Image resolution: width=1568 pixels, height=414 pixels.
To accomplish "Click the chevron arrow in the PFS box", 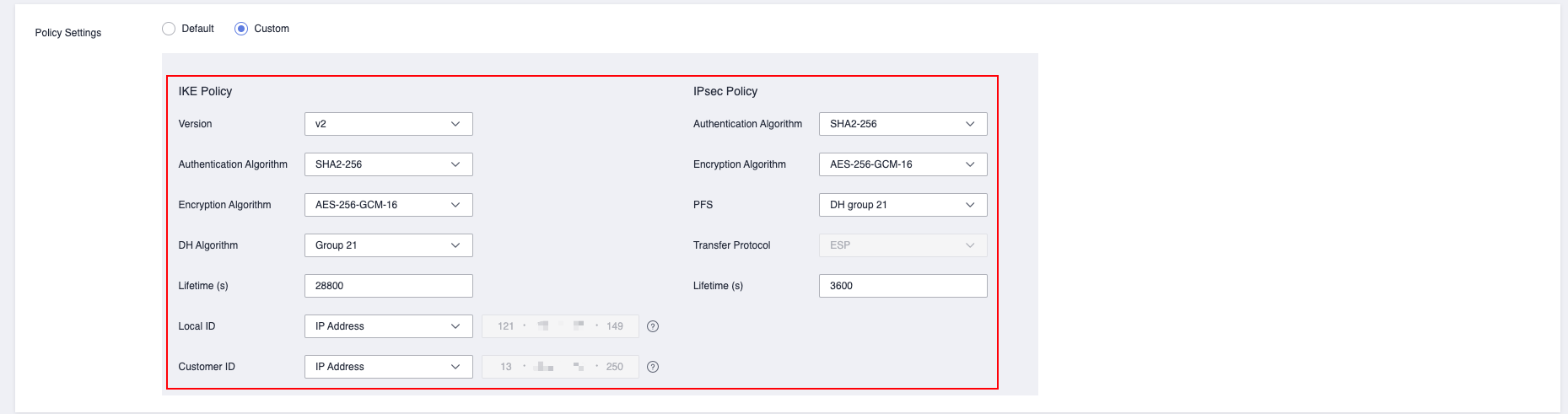I will pyautogui.click(x=970, y=205).
